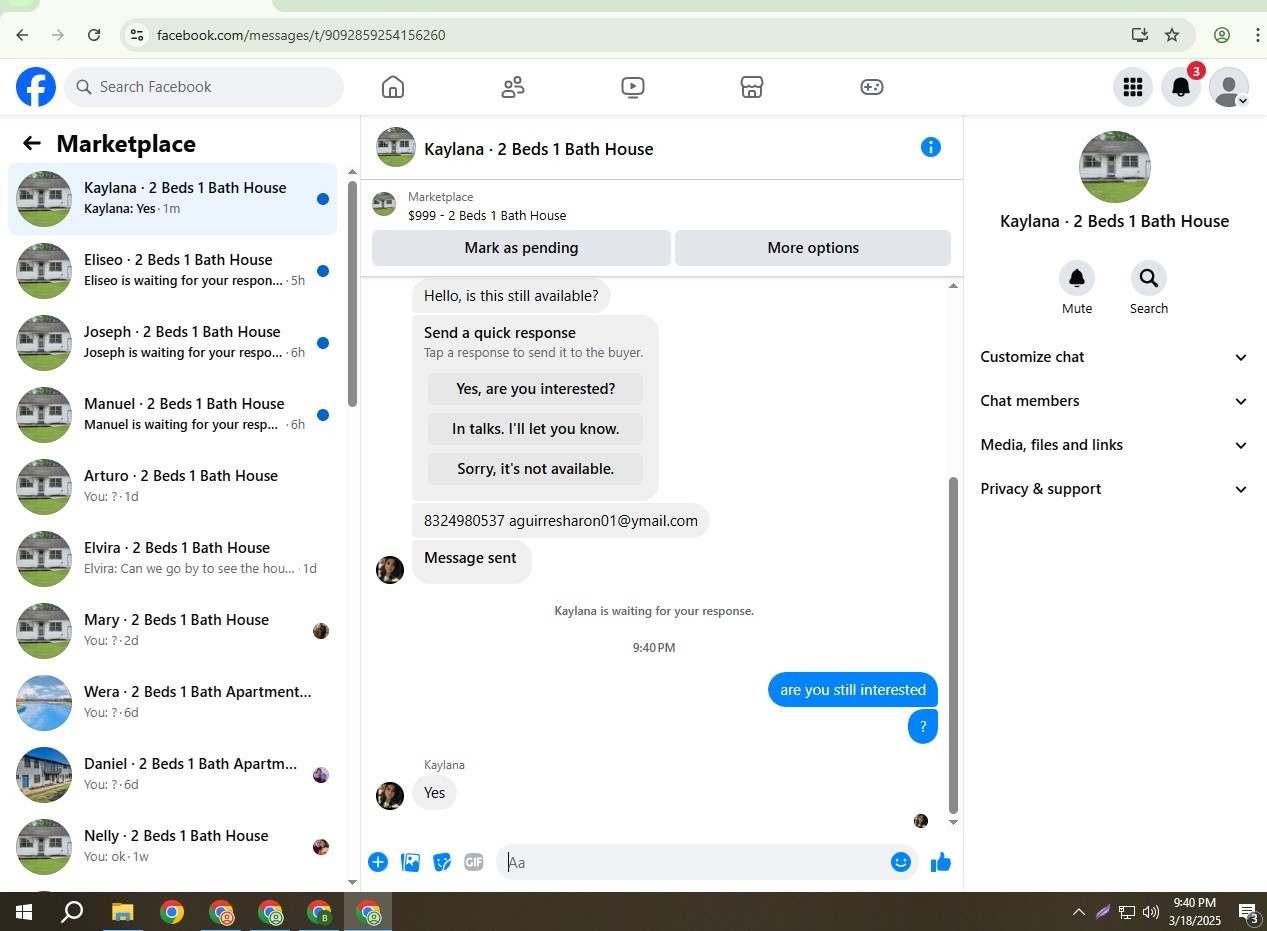Open the Facebook Home icon
The image size is (1267, 931).
(x=393, y=87)
